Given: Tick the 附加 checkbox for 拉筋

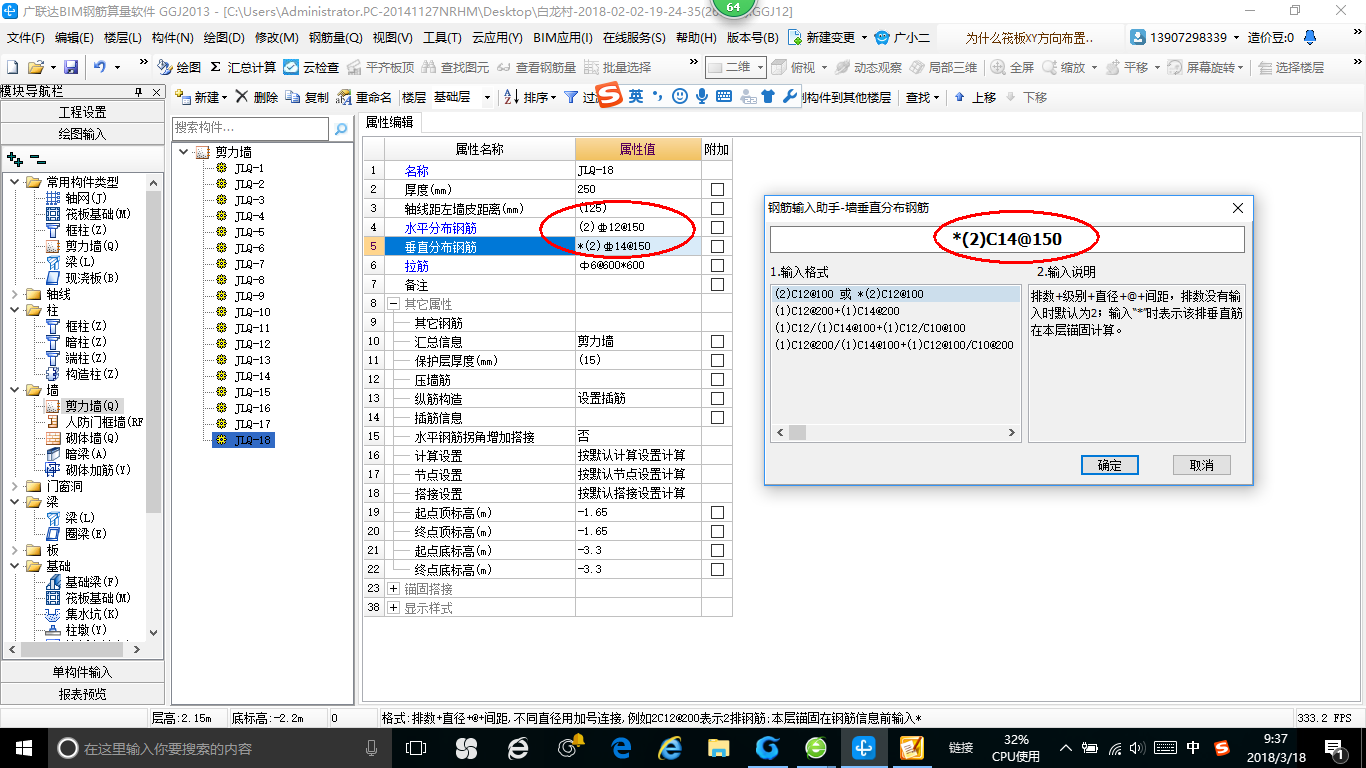Looking at the screenshot, I should point(717,266).
